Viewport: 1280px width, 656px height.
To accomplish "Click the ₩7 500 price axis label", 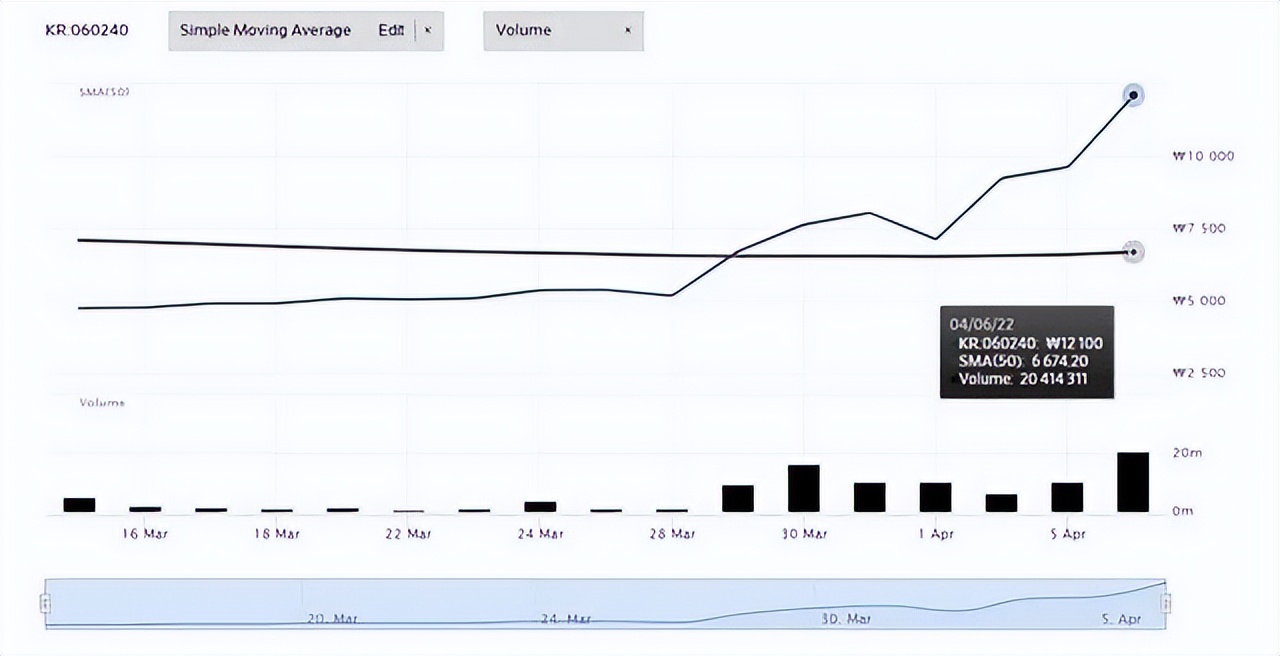I will pyautogui.click(x=1199, y=229).
